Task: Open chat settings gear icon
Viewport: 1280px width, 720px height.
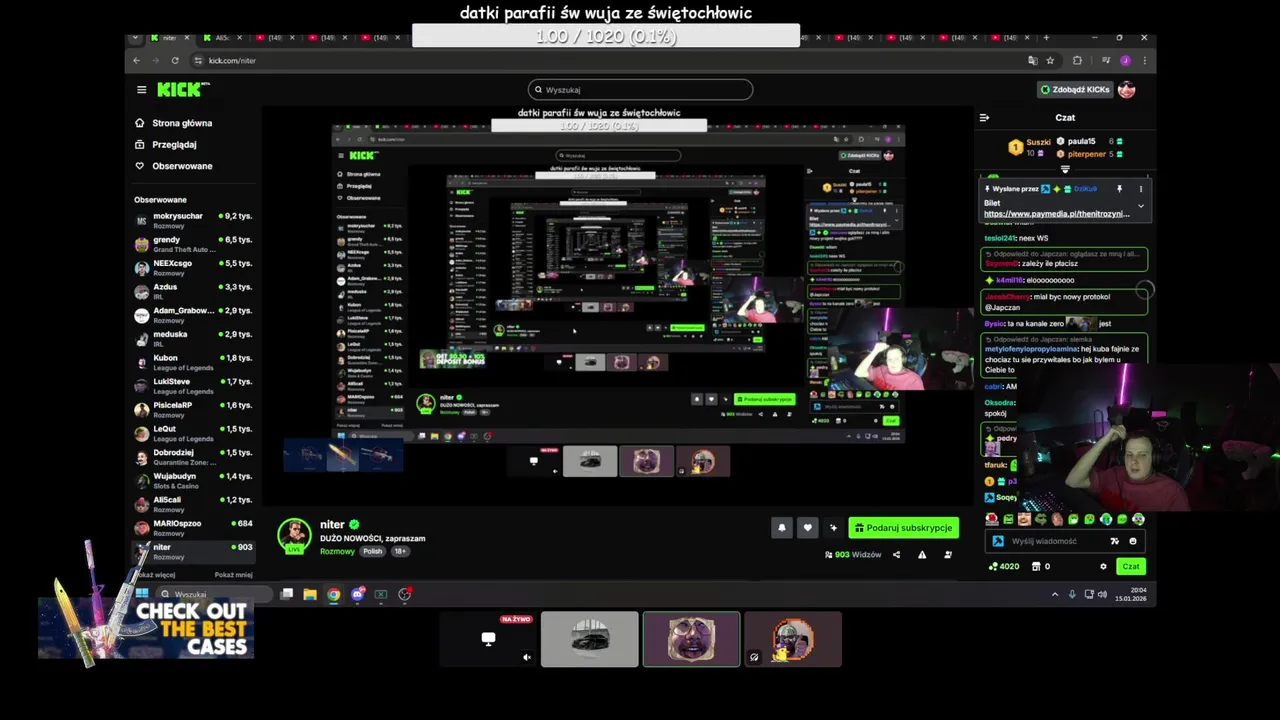Action: [1104, 567]
